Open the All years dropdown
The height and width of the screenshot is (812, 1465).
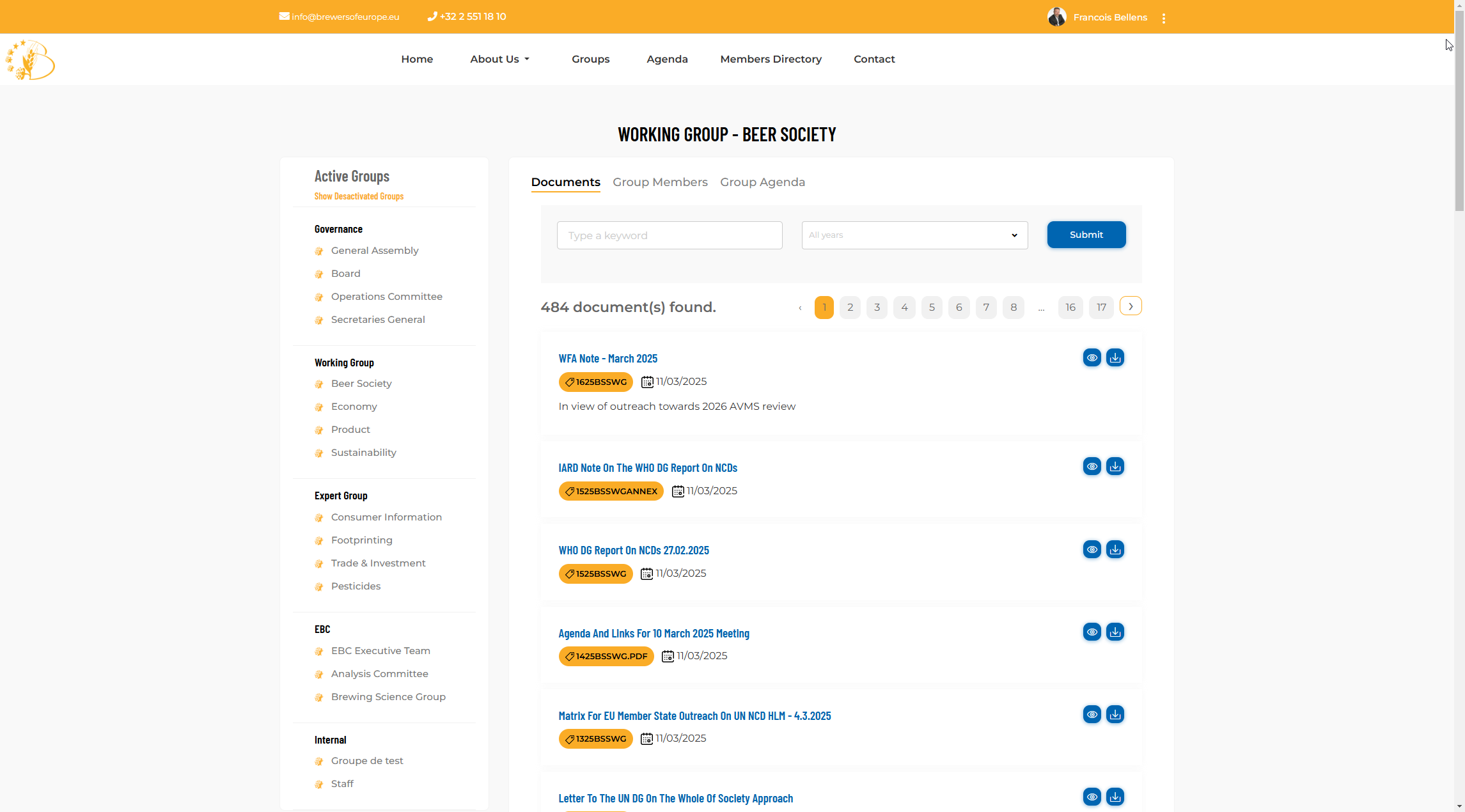[x=914, y=235]
